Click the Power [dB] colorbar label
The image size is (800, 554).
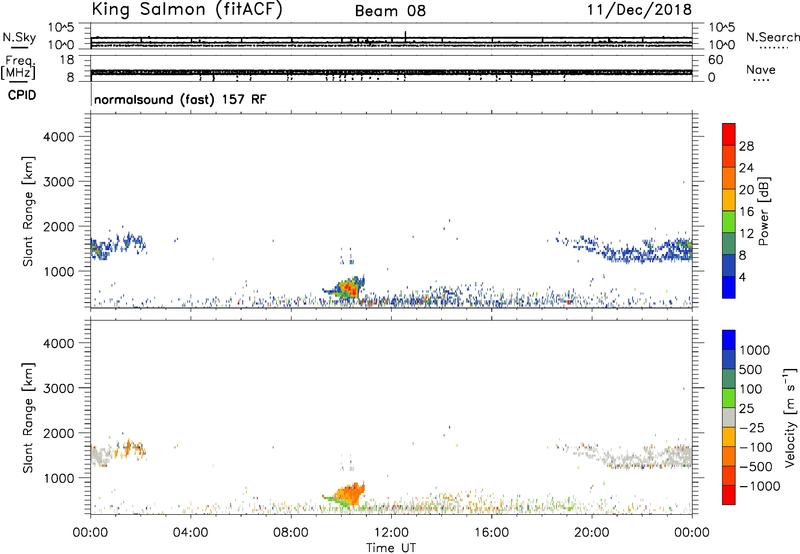coord(763,211)
